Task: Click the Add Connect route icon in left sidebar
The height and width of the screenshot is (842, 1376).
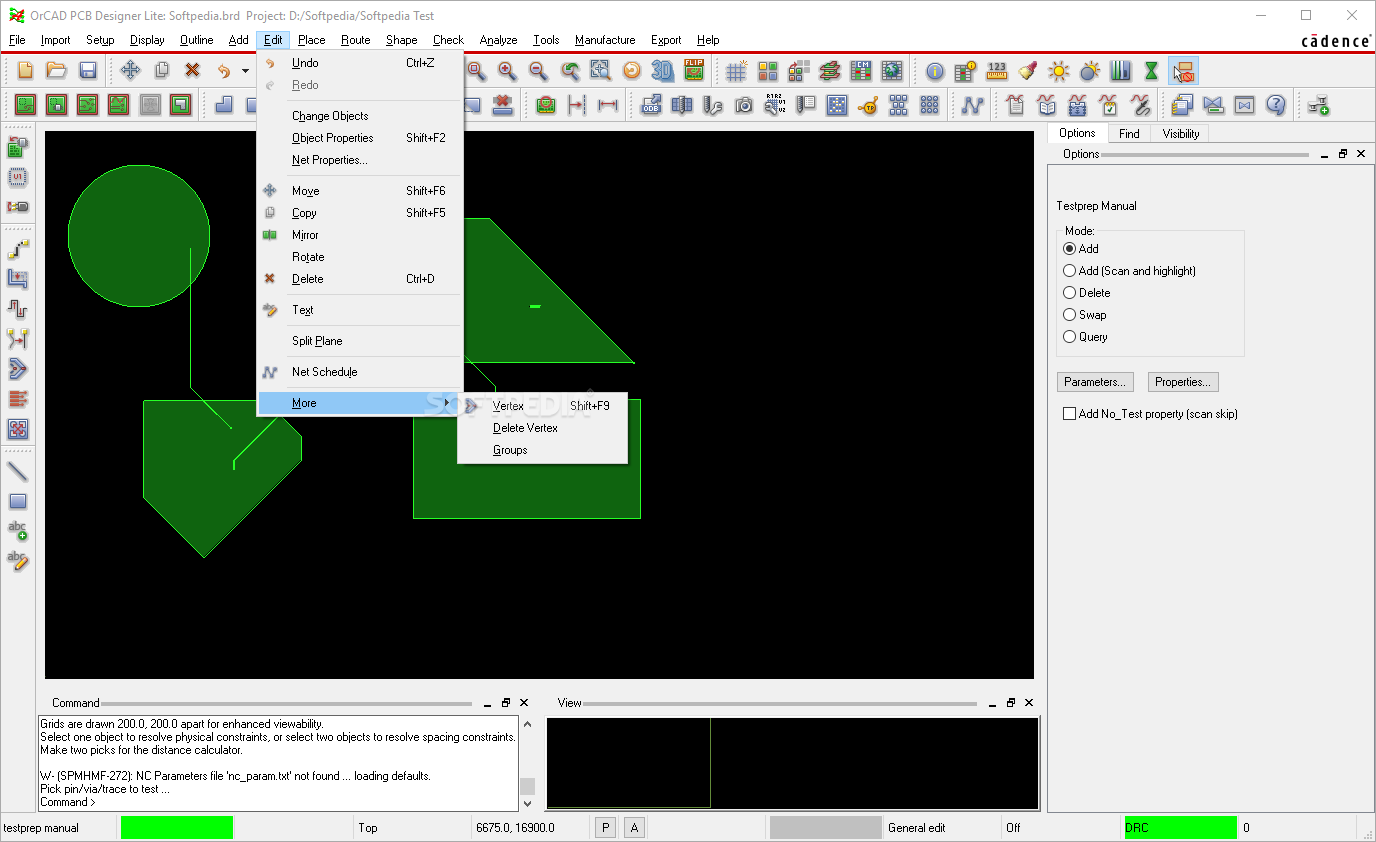Action: tap(17, 249)
